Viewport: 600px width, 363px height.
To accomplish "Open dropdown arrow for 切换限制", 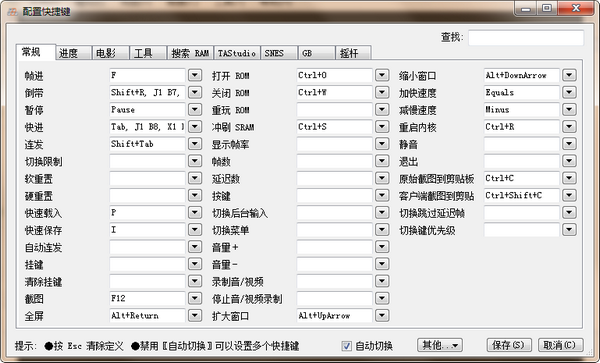I will pos(195,161).
